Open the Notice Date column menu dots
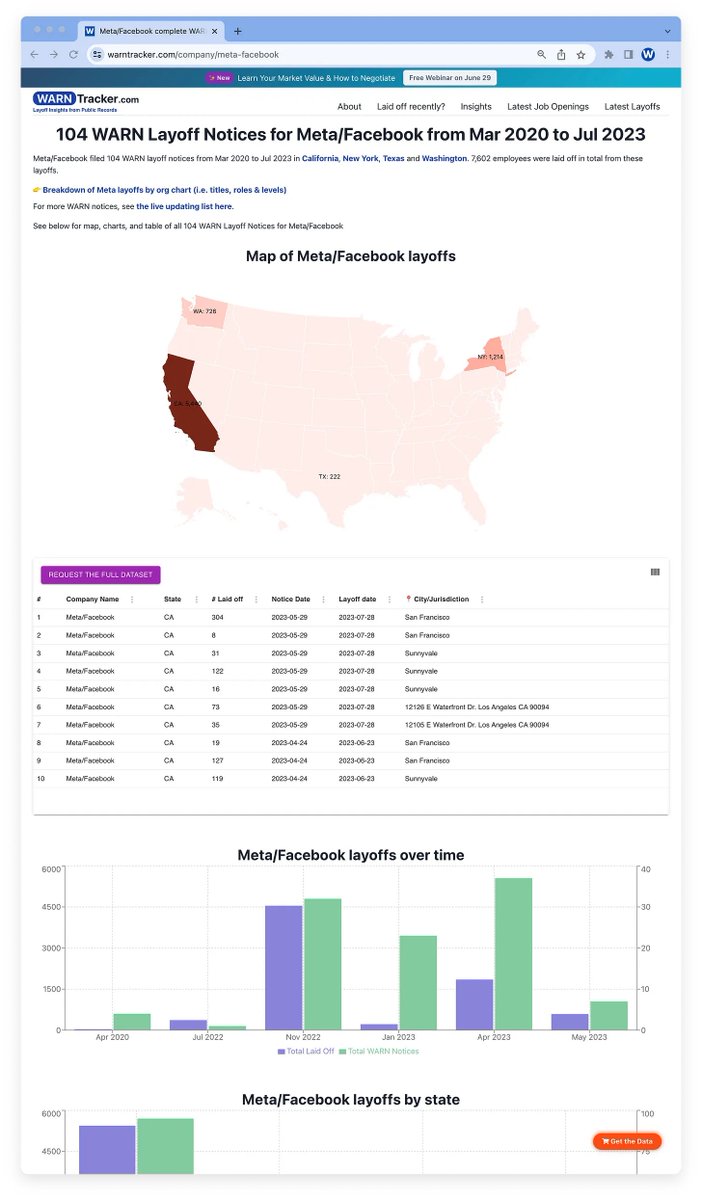 [x=323, y=599]
